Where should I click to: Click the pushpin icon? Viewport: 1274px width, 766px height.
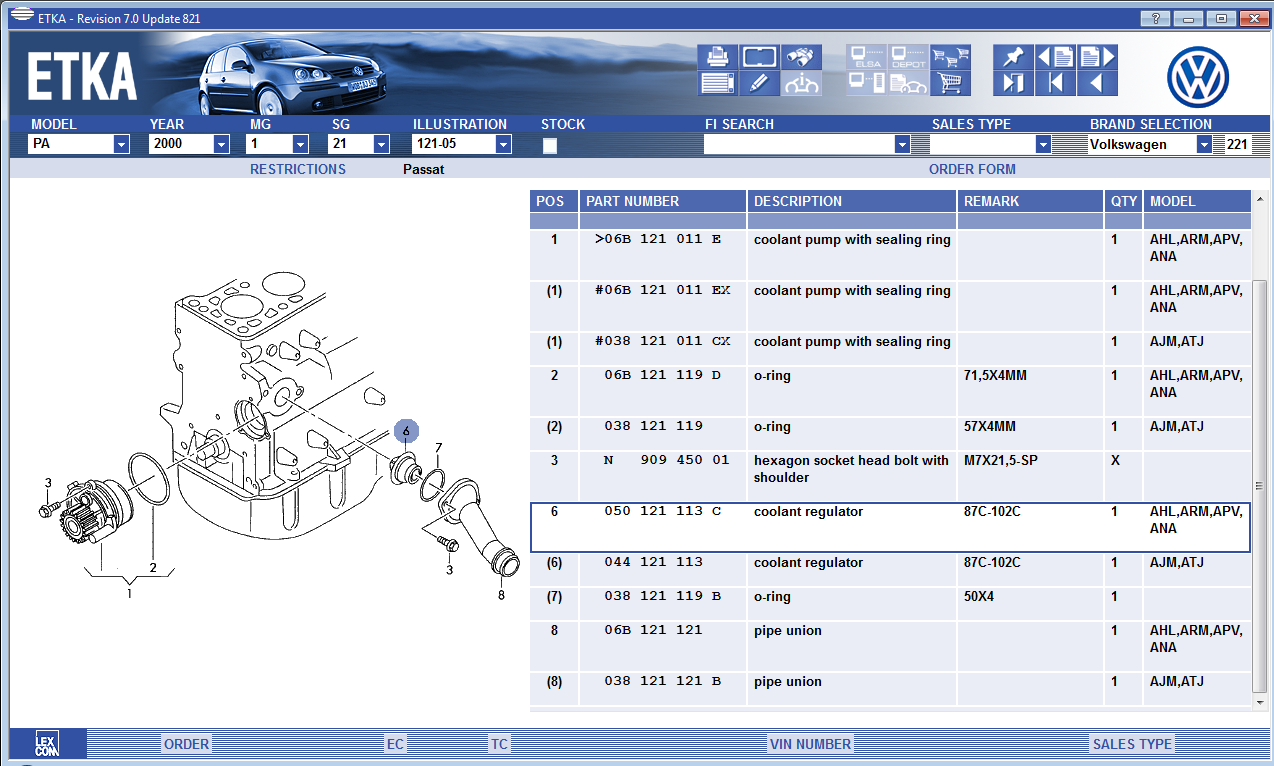click(1013, 57)
